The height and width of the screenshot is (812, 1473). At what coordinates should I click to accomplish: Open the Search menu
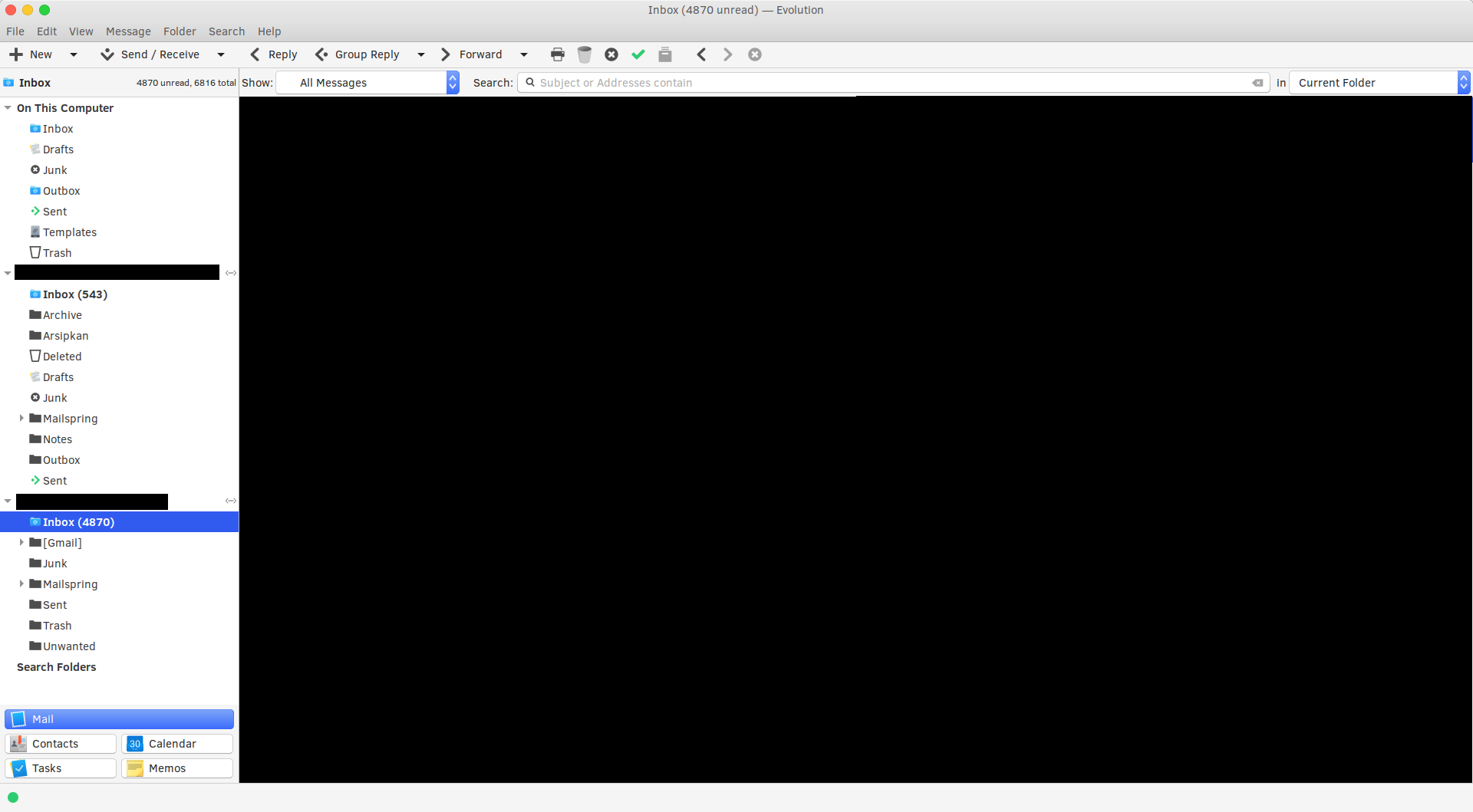coord(226,31)
